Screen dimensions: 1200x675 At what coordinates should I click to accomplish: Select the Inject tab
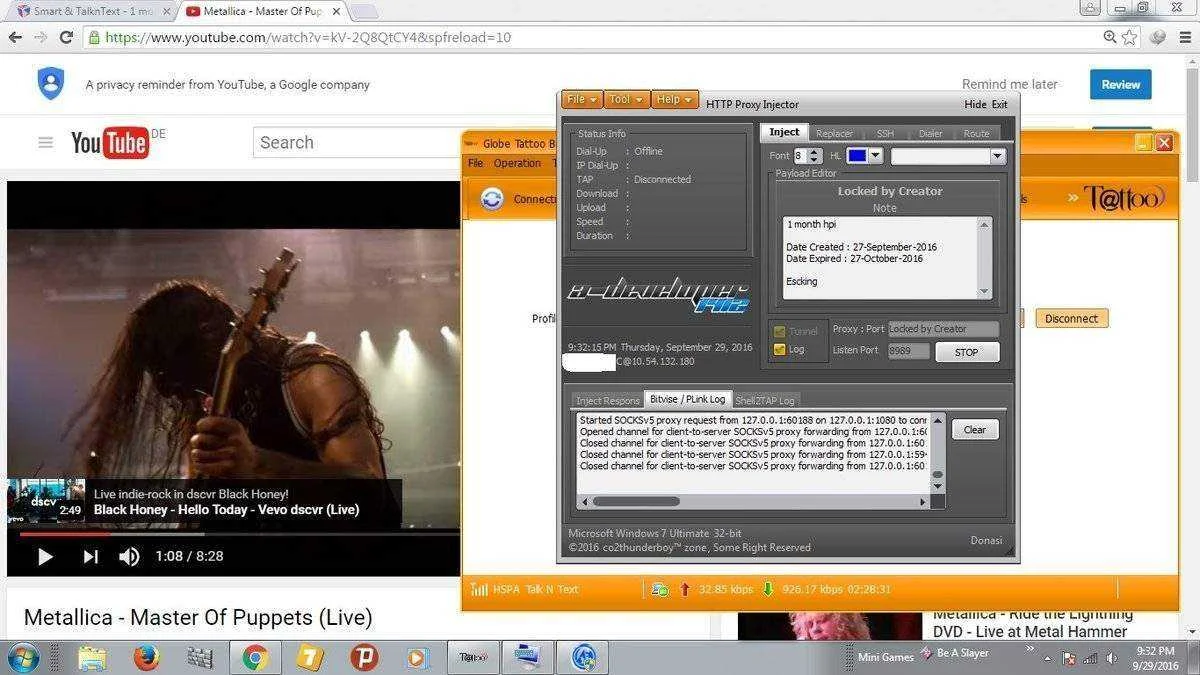click(x=784, y=132)
